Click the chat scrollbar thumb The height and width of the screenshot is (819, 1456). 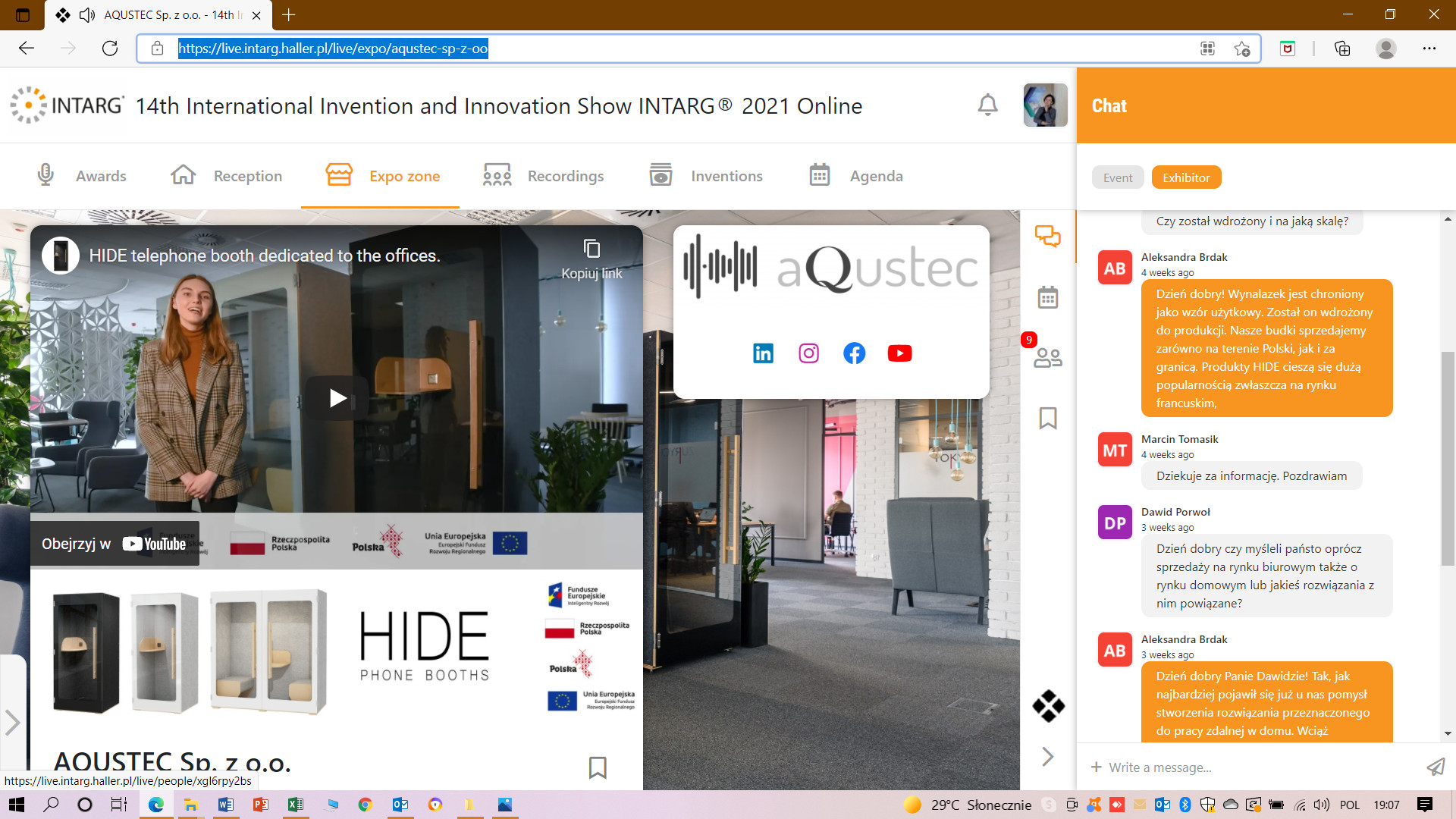point(1448,459)
